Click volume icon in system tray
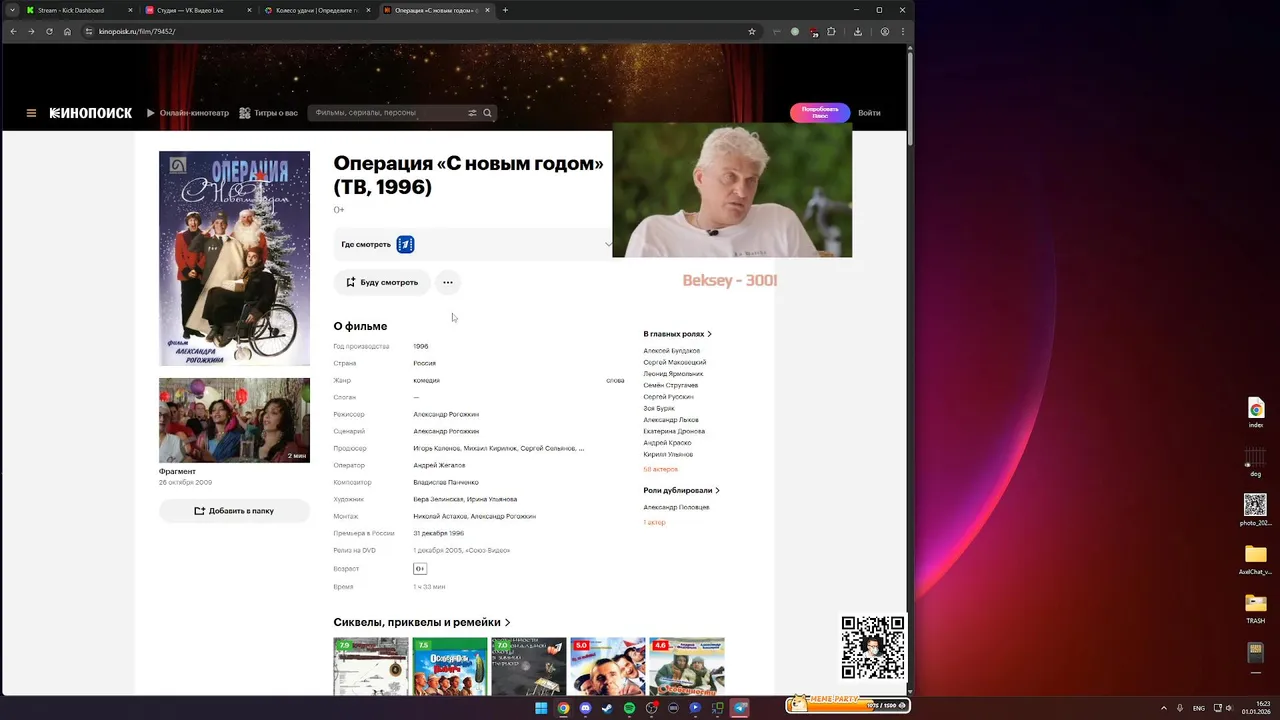Screen dimensions: 1280x720 pyautogui.click(x=1229, y=708)
